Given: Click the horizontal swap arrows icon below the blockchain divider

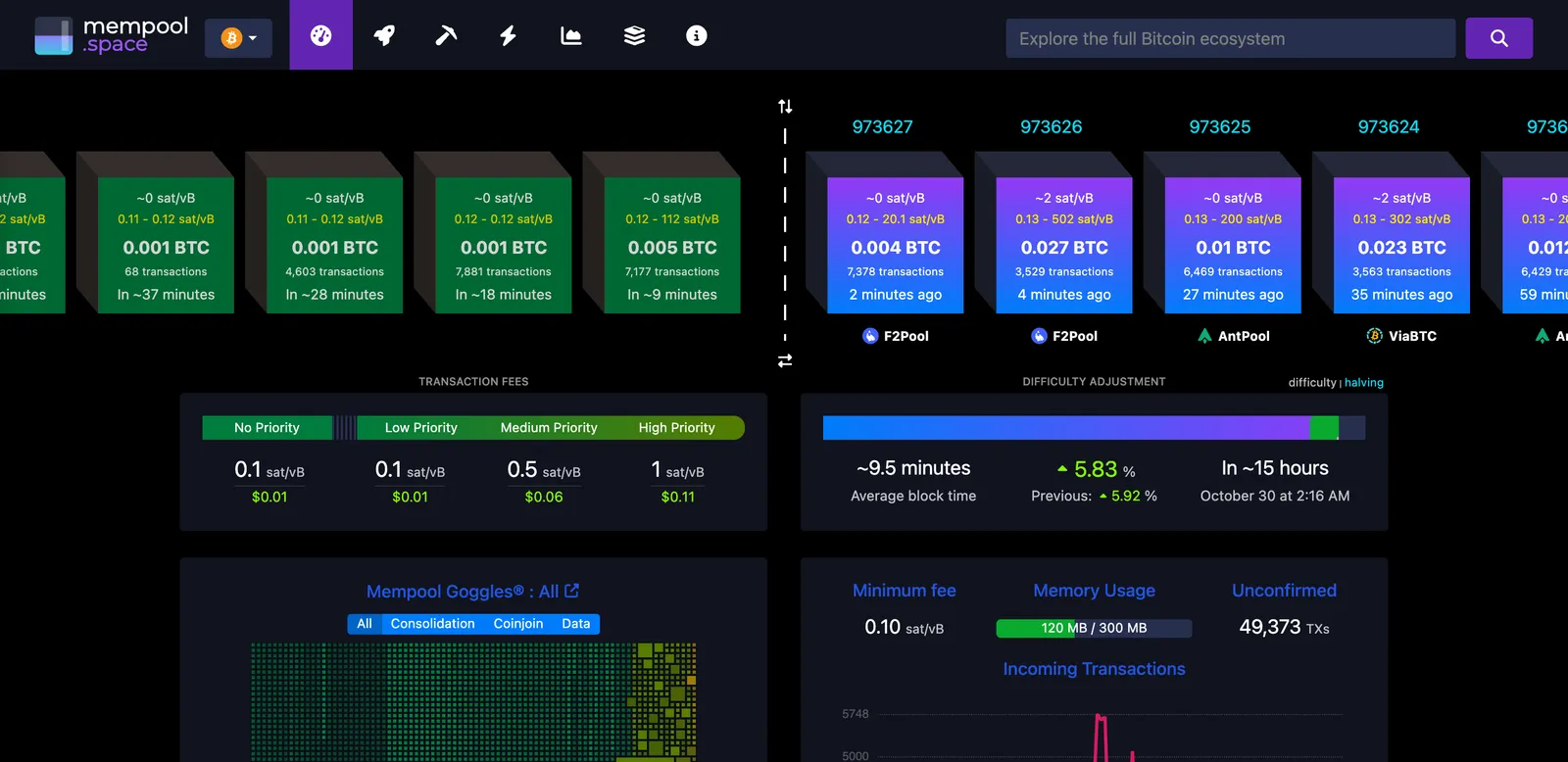Looking at the screenshot, I should click(785, 360).
